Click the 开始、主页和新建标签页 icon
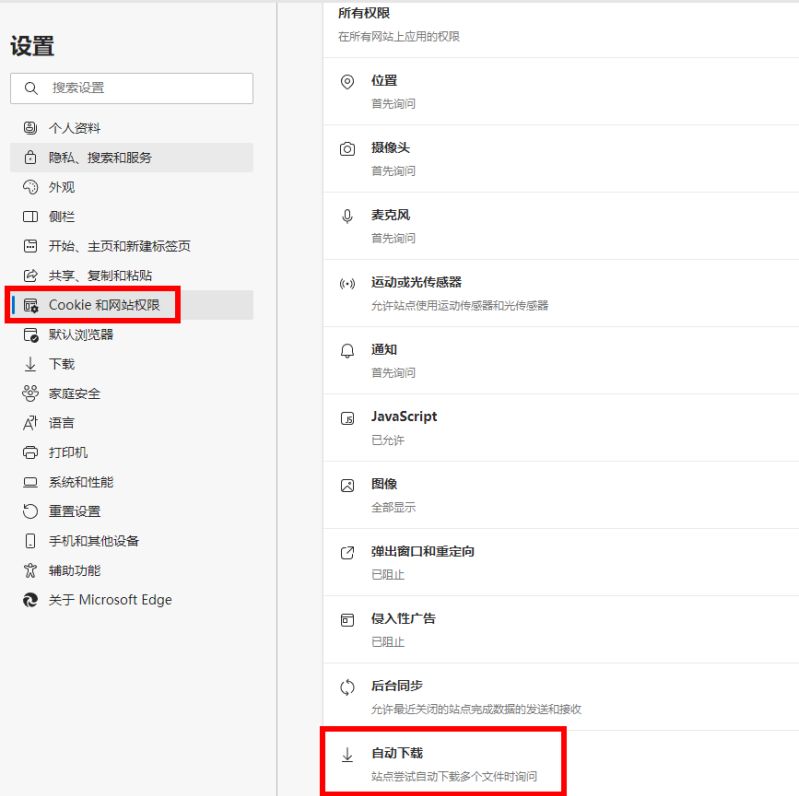Screen dimensions: 799x796 point(30,246)
